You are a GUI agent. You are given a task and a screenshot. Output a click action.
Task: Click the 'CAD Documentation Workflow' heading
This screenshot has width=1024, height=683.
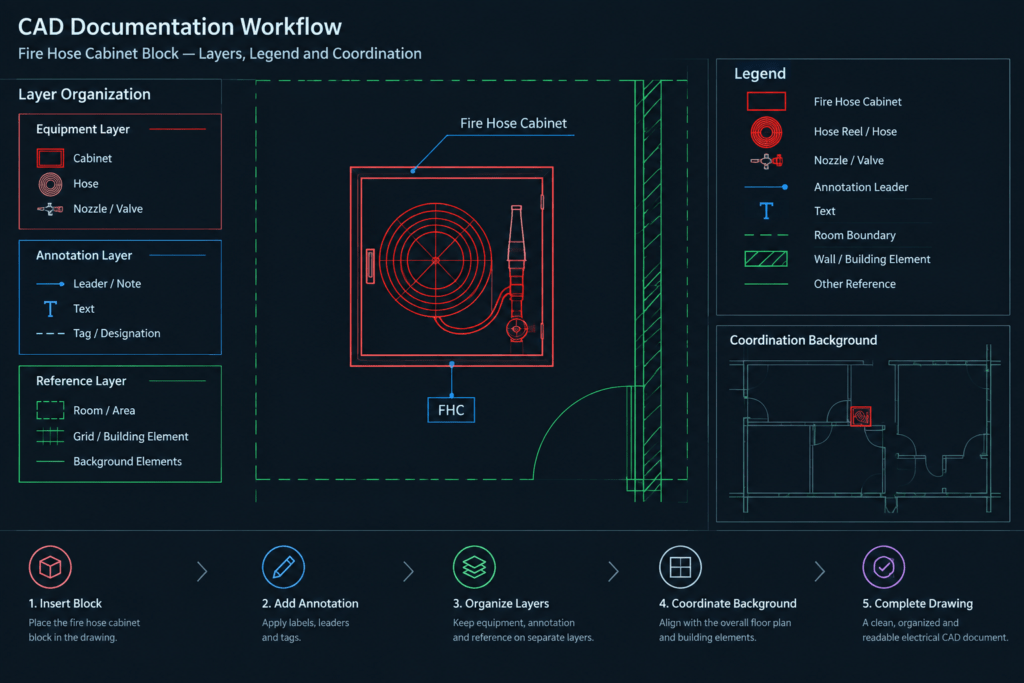point(180,27)
